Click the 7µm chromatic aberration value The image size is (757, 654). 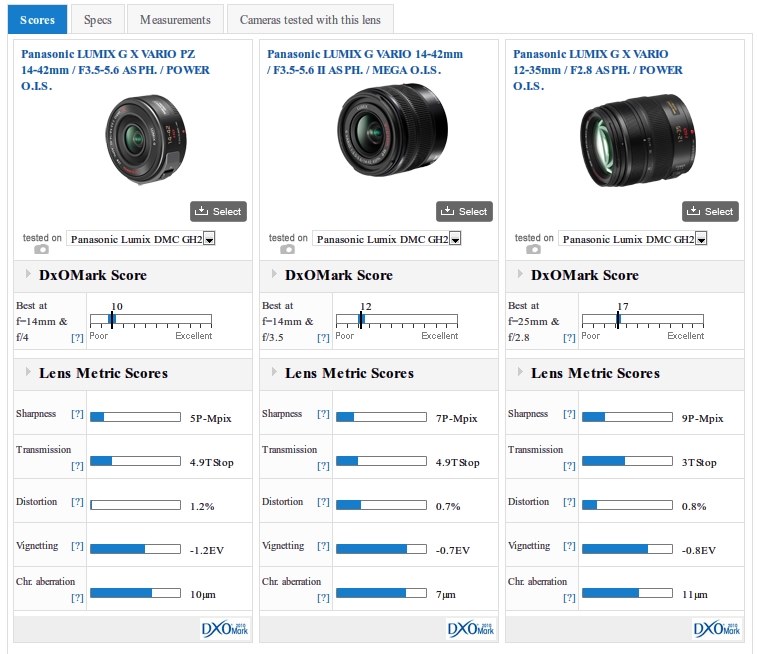[446, 595]
